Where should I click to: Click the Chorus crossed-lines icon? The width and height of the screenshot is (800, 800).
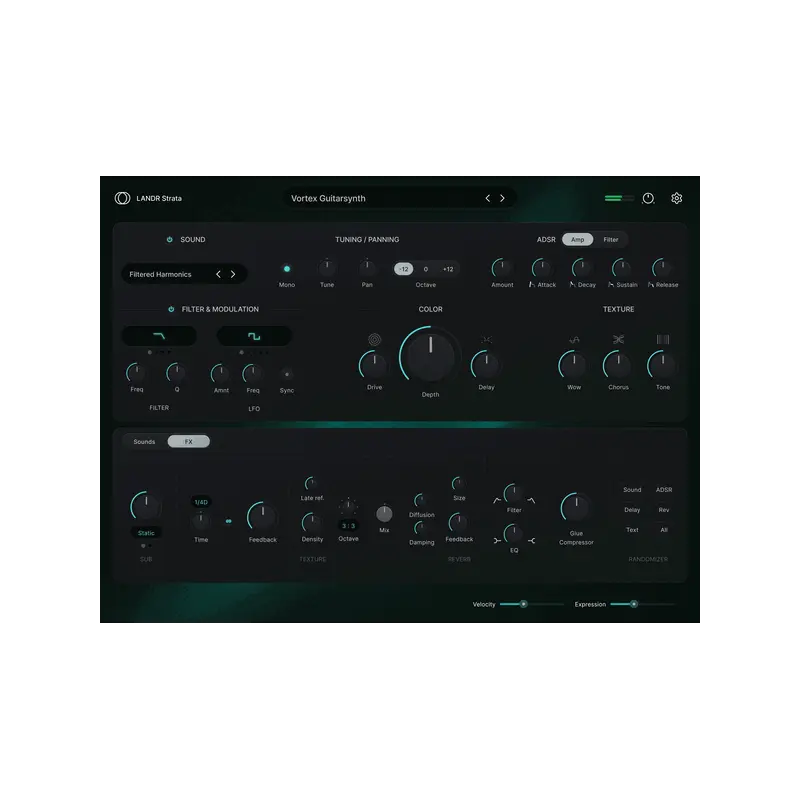[x=618, y=340]
